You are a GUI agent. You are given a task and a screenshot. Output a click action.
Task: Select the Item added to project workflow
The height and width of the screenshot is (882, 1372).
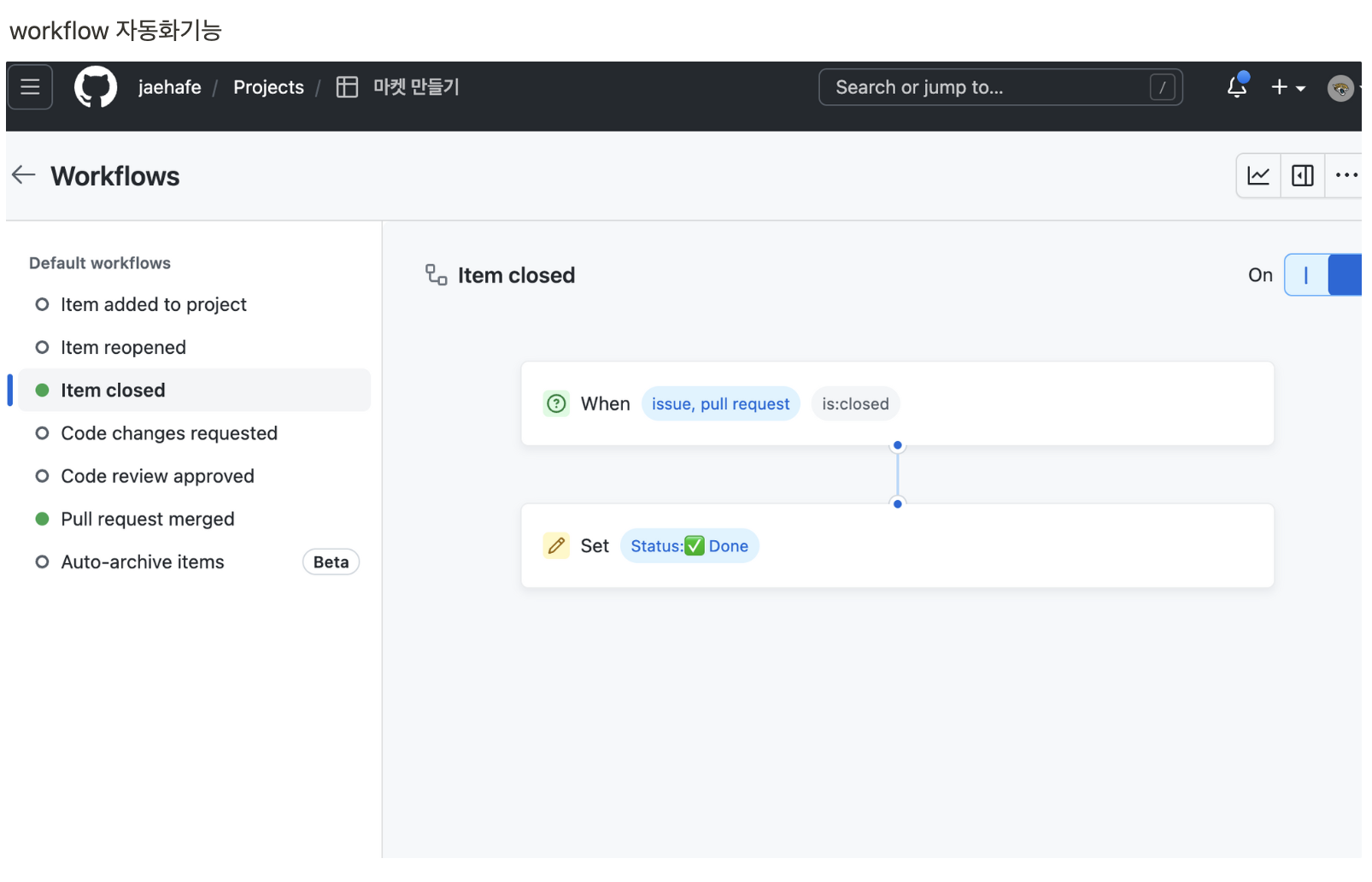[x=154, y=305]
